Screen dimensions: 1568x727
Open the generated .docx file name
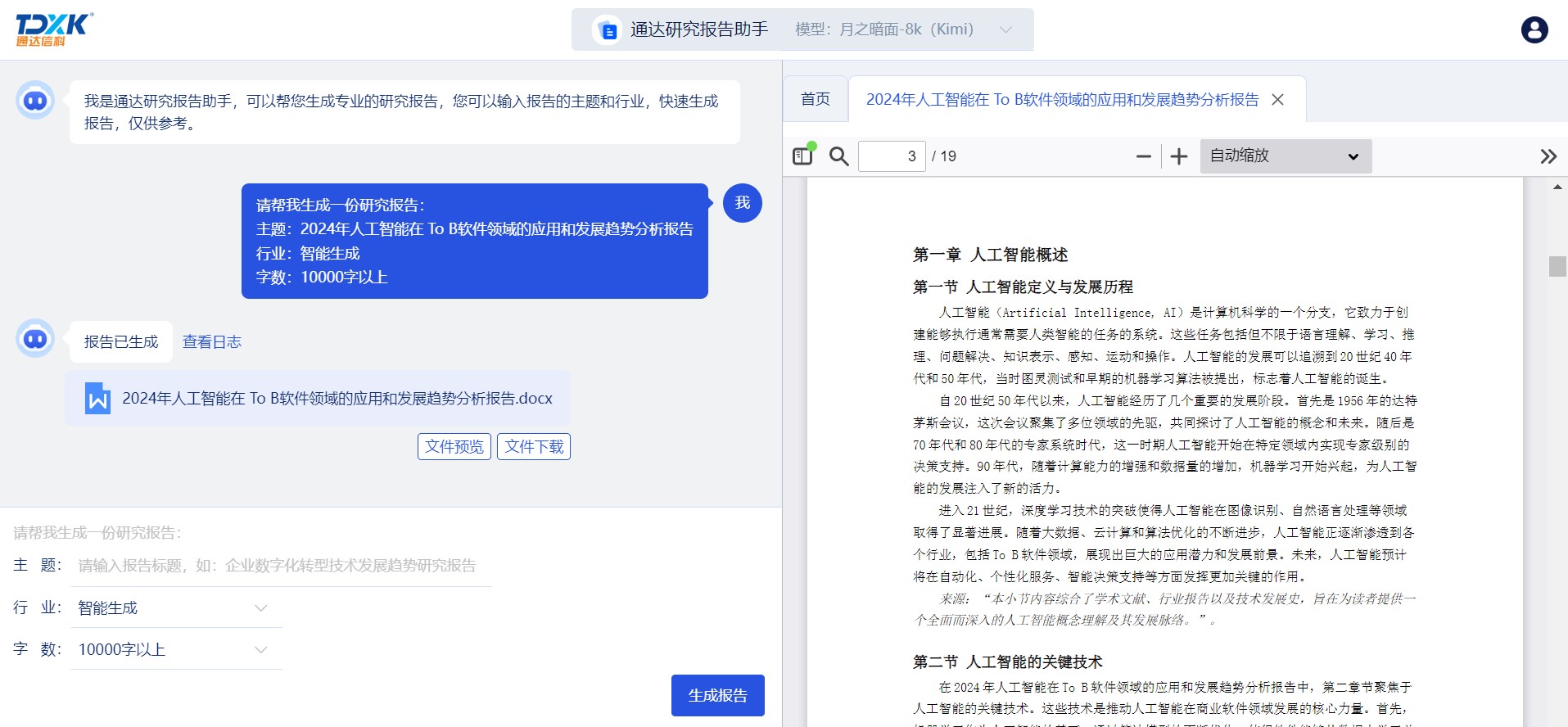click(x=337, y=399)
